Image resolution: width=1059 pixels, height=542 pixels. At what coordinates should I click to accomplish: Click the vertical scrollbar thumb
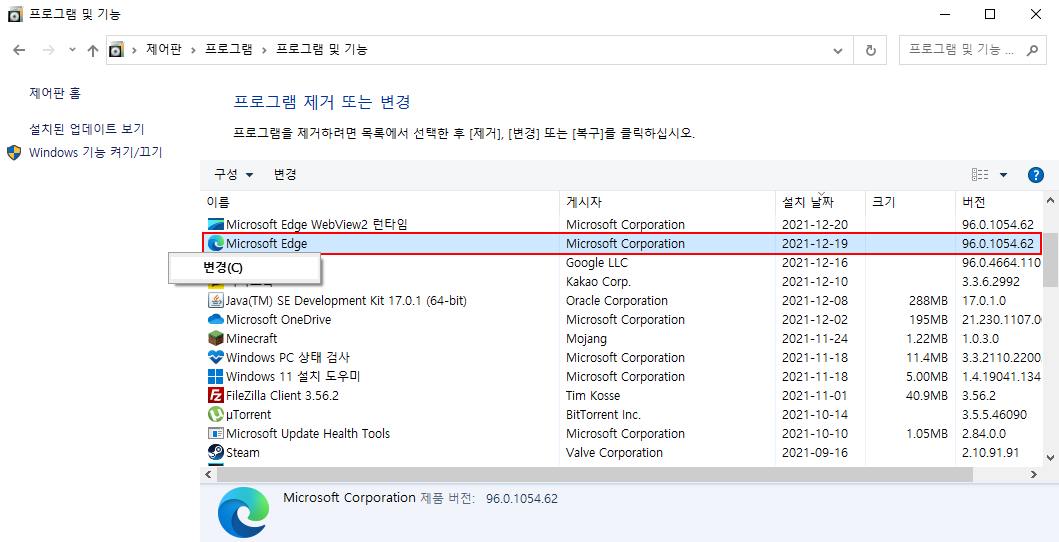tap(1050, 261)
